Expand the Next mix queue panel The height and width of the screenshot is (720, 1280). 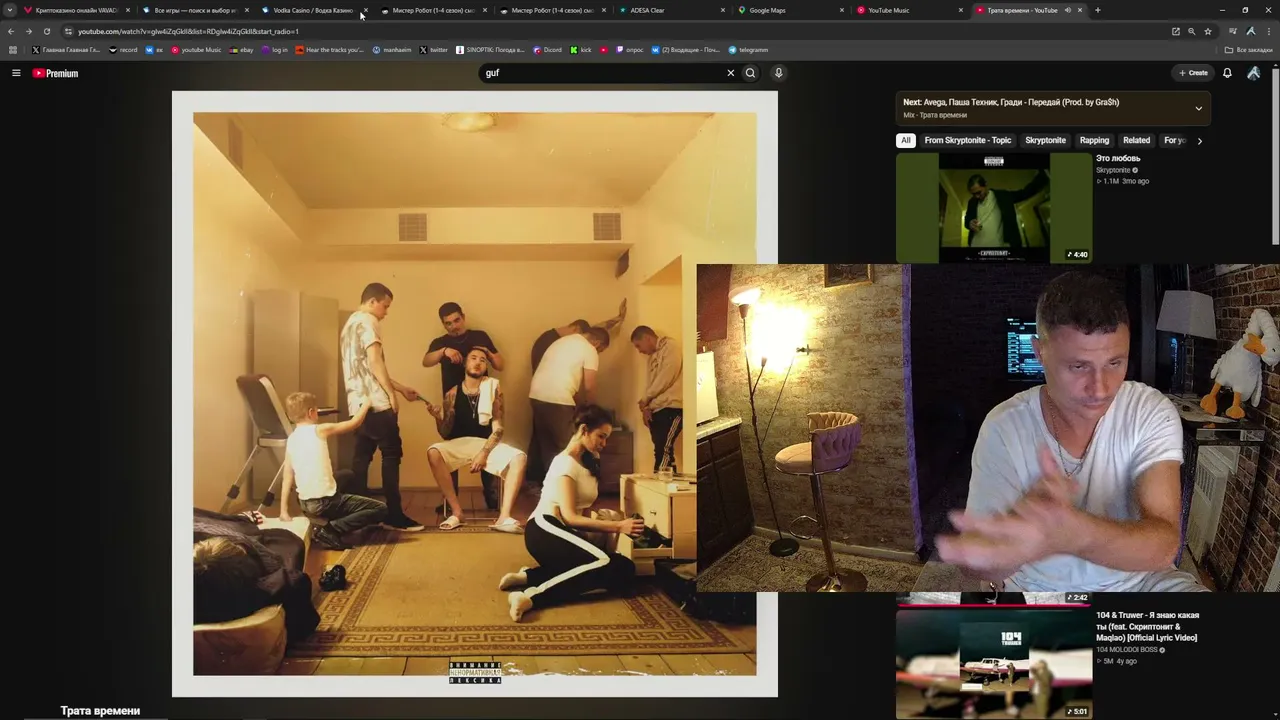pyautogui.click(x=1198, y=108)
